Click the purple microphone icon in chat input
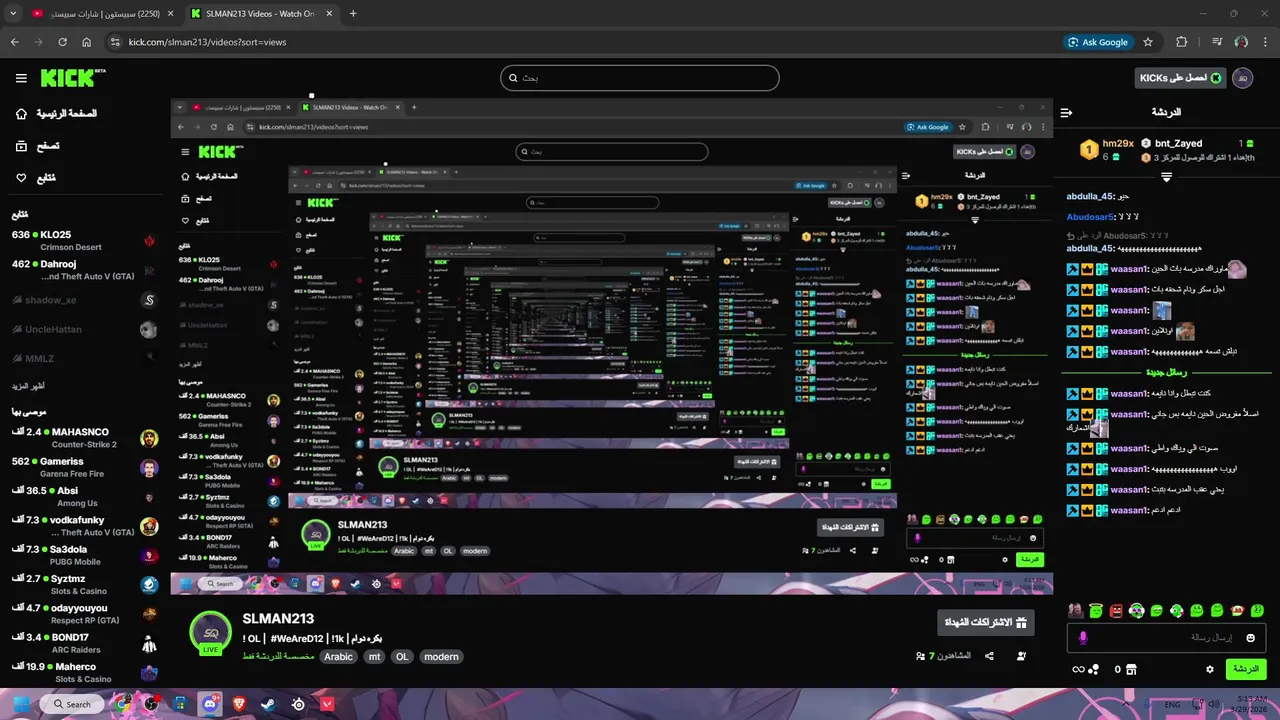This screenshot has width=1280, height=720. [1083, 637]
